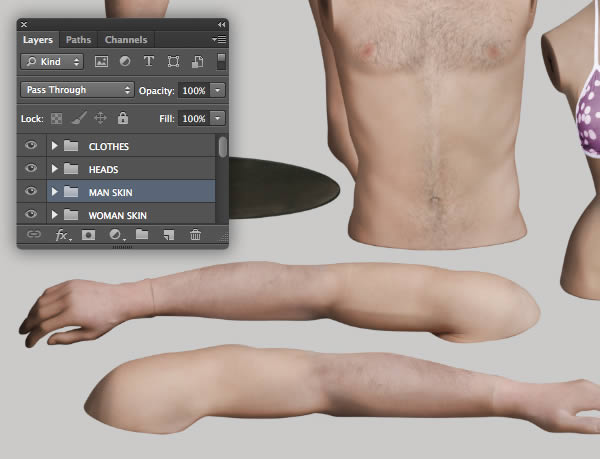Image resolution: width=600 pixels, height=459 pixels.
Task: Hide the WOMAN SKIN group
Action: point(31,214)
